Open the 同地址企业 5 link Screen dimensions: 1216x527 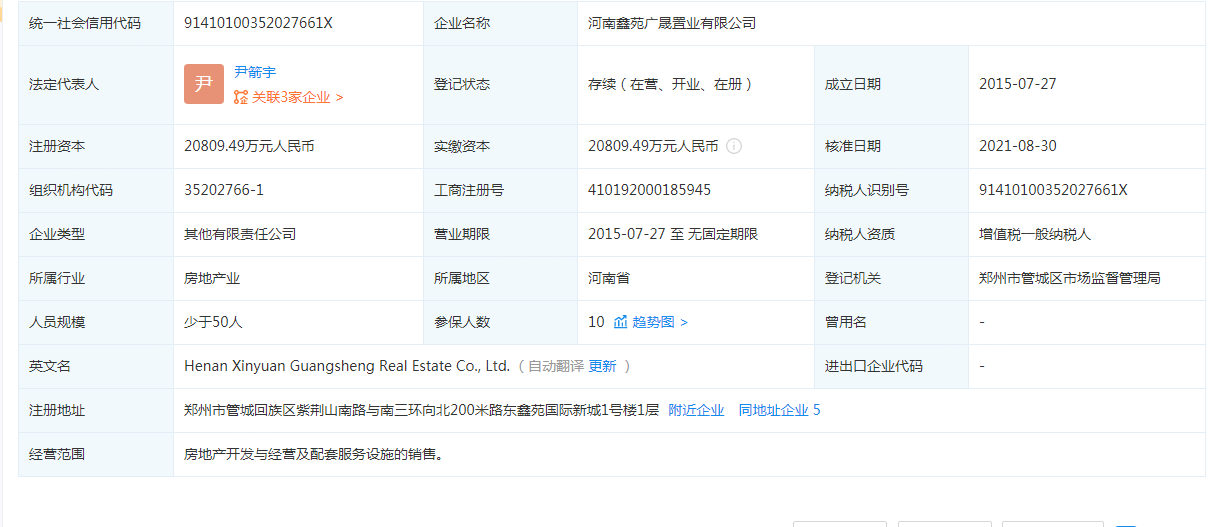point(780,410)
